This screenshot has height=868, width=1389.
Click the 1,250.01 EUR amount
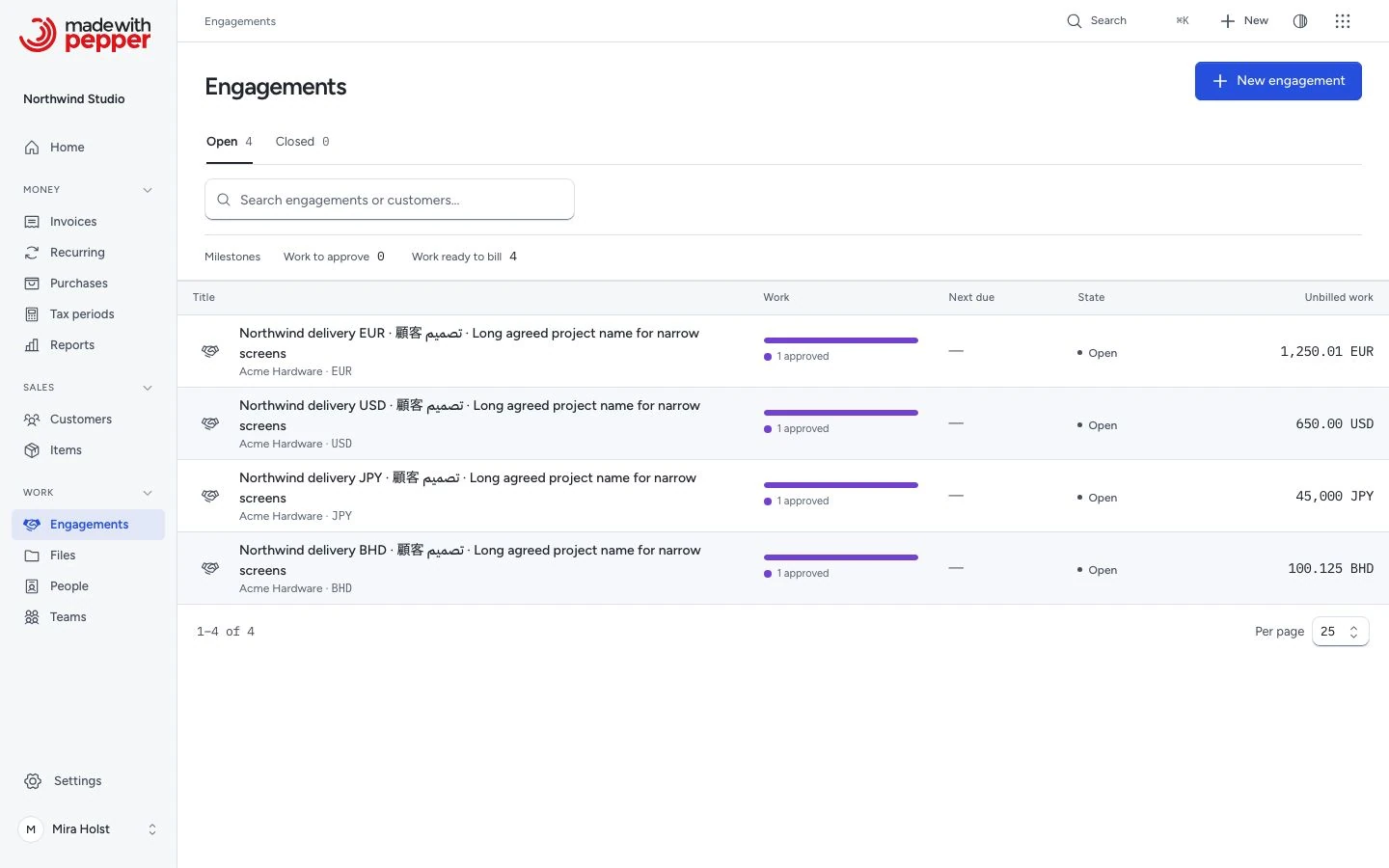pos(1326,352)
